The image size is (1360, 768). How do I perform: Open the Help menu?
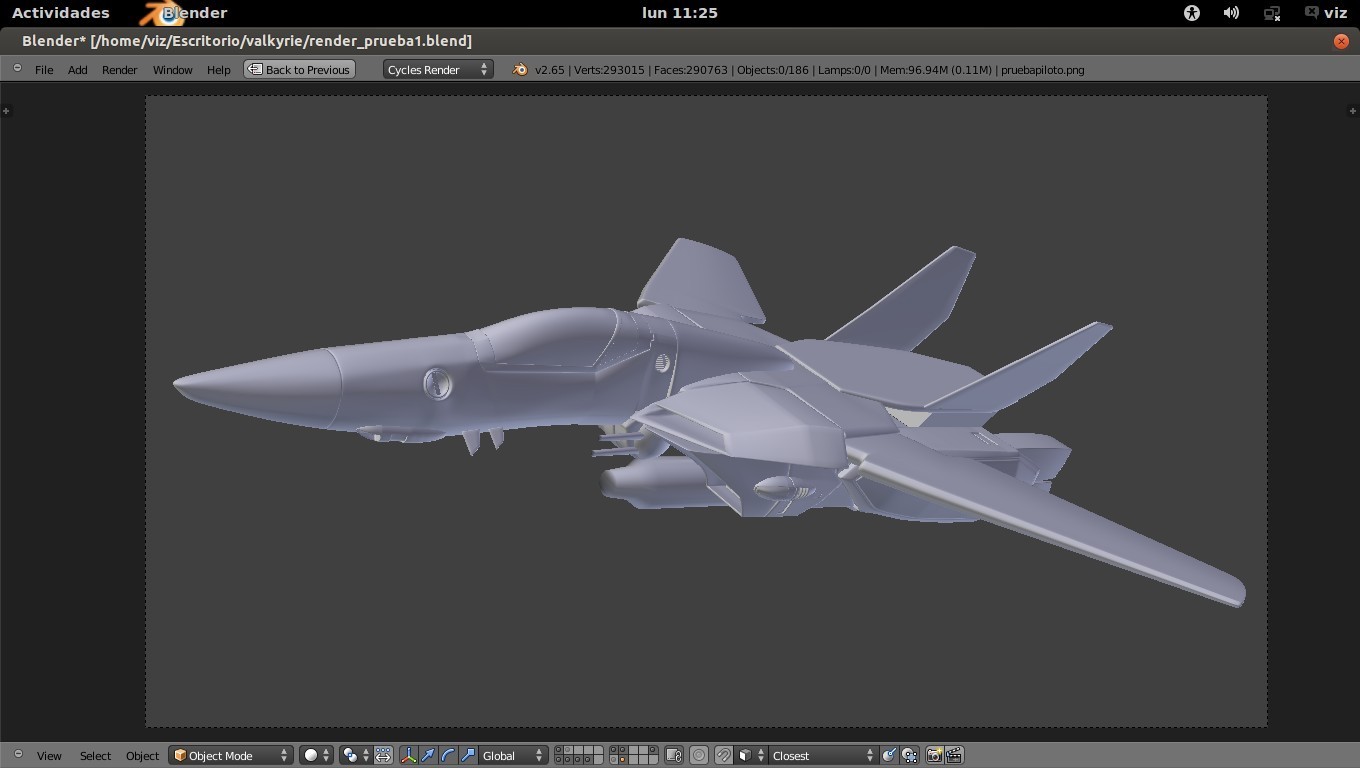[218, 70]
